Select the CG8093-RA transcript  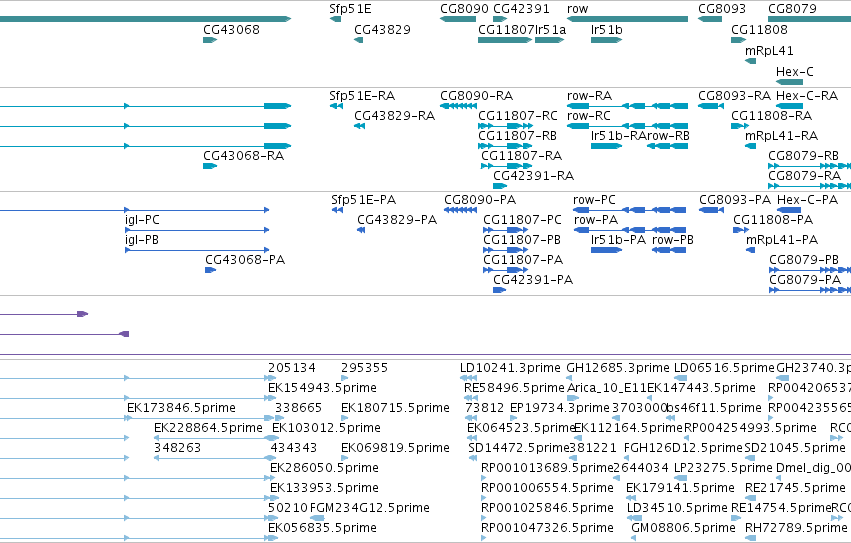[x=710, y=106]
